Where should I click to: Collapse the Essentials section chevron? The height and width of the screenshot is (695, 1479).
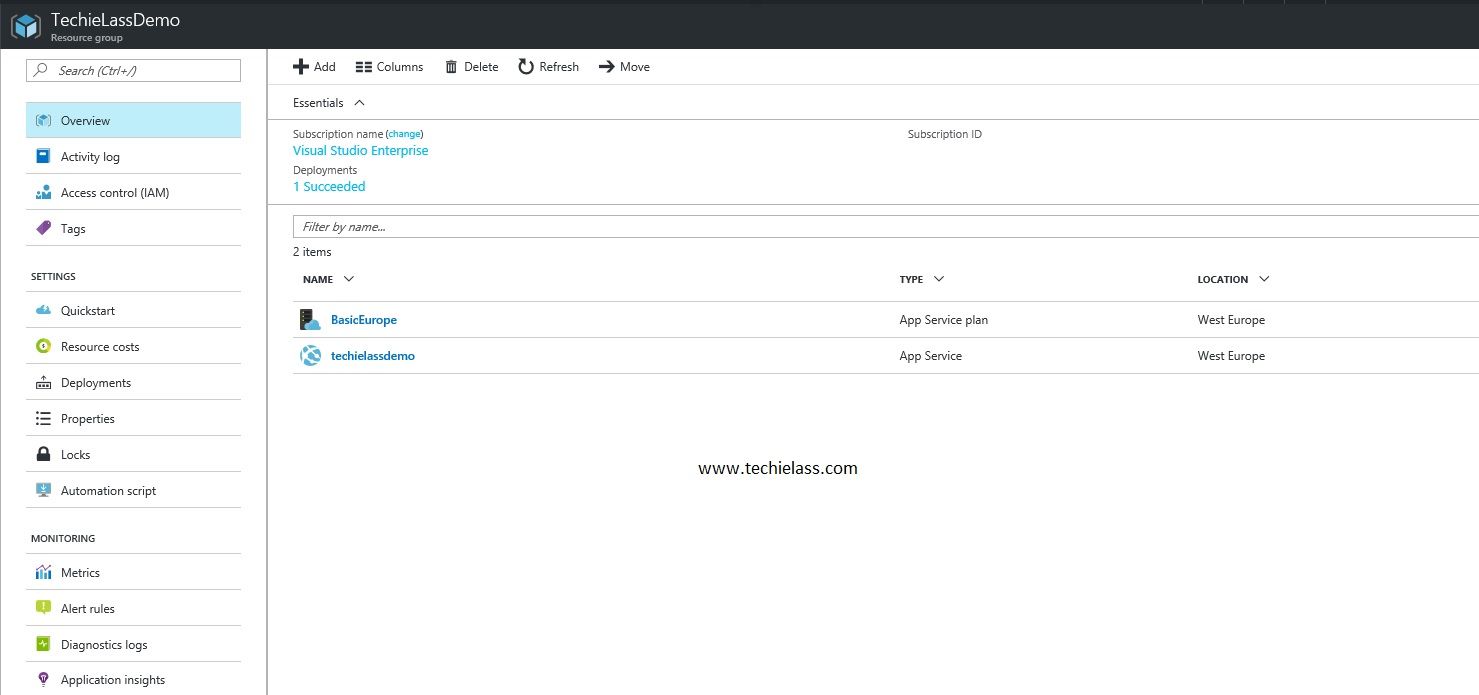[360, 102]
